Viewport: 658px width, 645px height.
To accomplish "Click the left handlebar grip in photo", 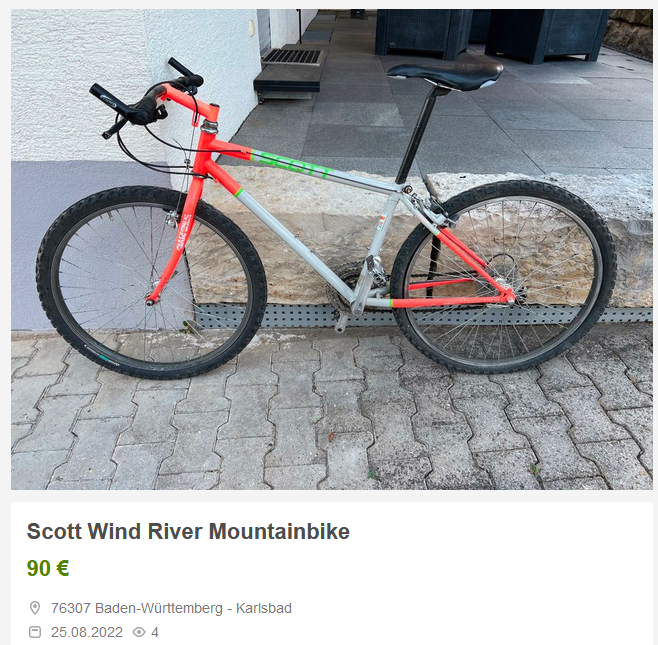I will click(107, 99).
